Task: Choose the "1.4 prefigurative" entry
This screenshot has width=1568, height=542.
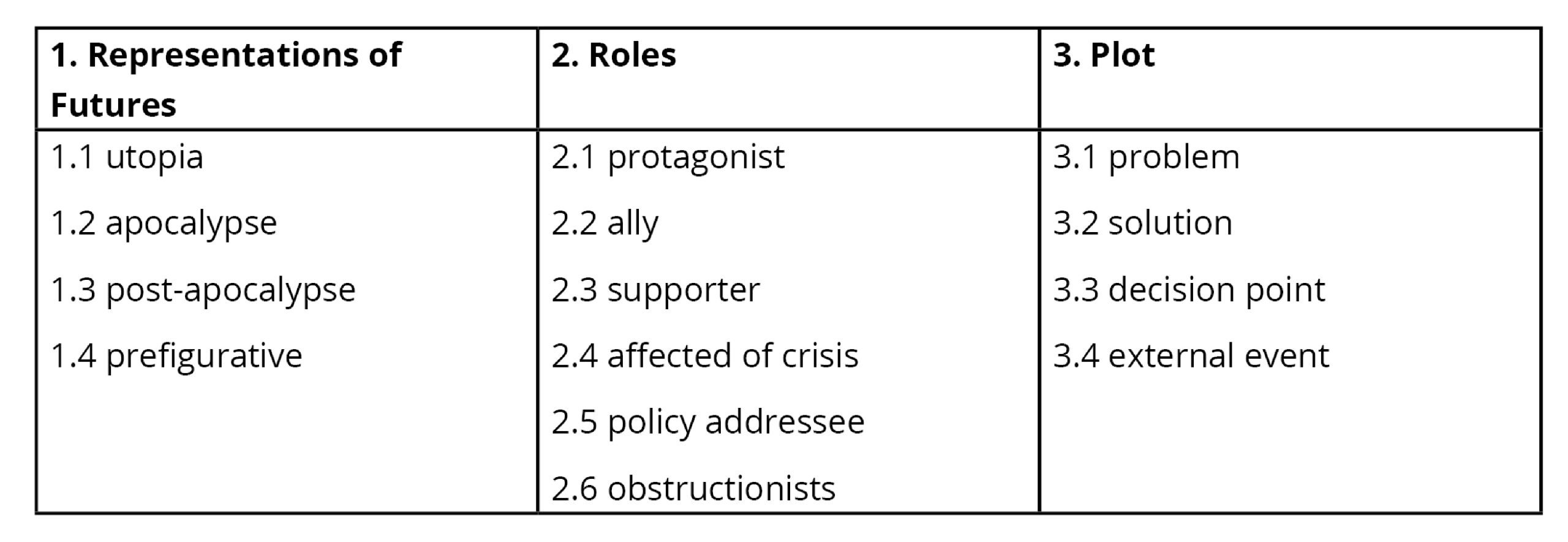Action: (x=176, y=356)
